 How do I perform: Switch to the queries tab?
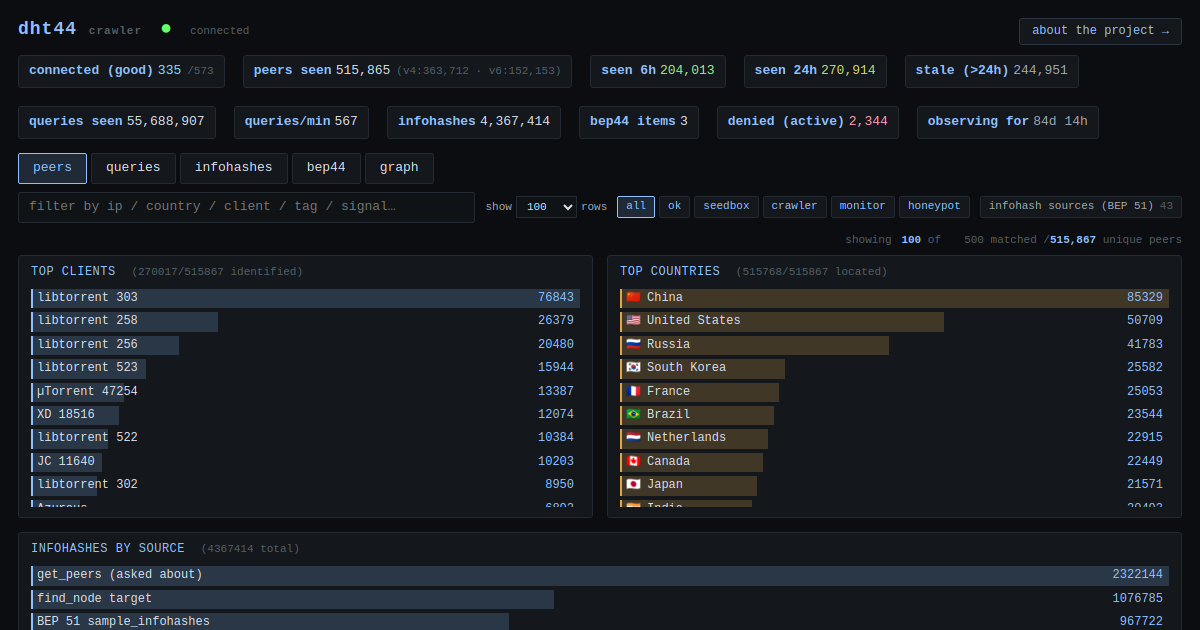pyautogui.click(x=133, y=168)
